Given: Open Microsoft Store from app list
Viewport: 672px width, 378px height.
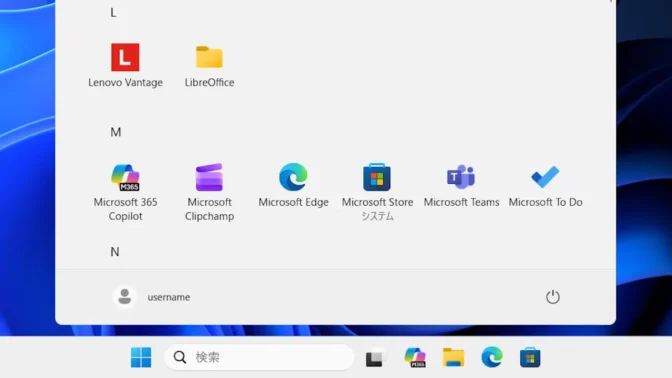Looking at the screenshot, I should click(x=377, y=192).
